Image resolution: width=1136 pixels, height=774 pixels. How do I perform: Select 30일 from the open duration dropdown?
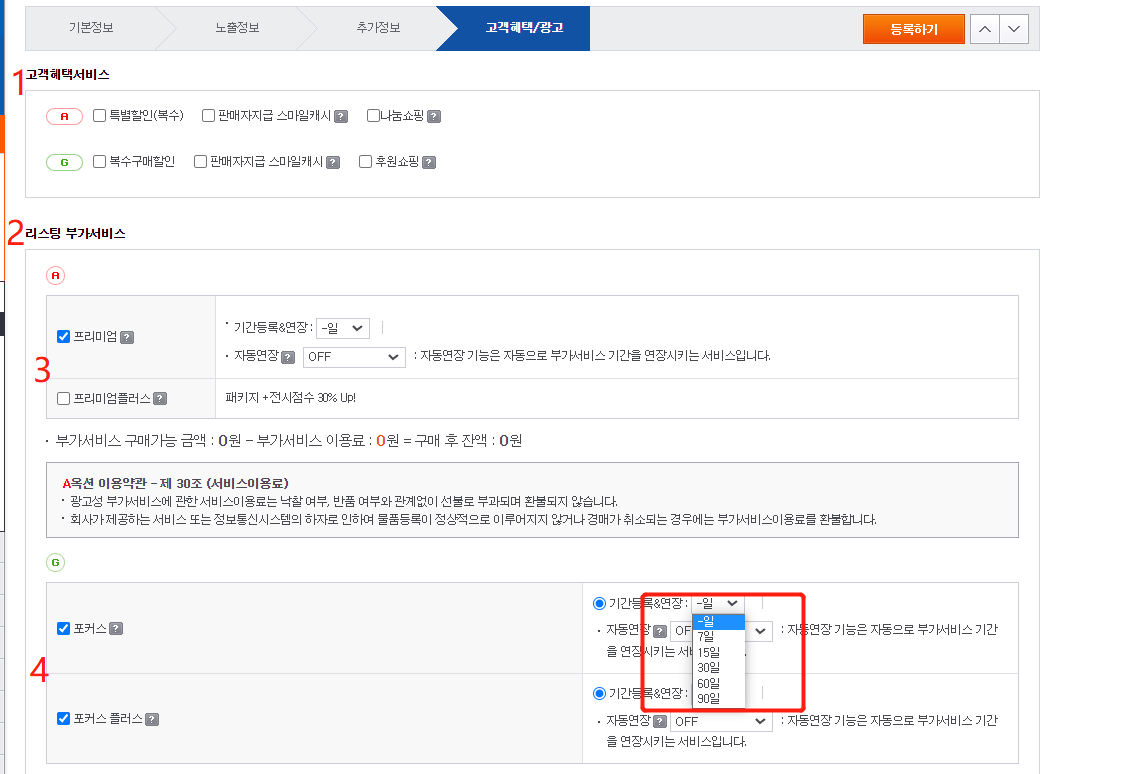tap(709, 669)
